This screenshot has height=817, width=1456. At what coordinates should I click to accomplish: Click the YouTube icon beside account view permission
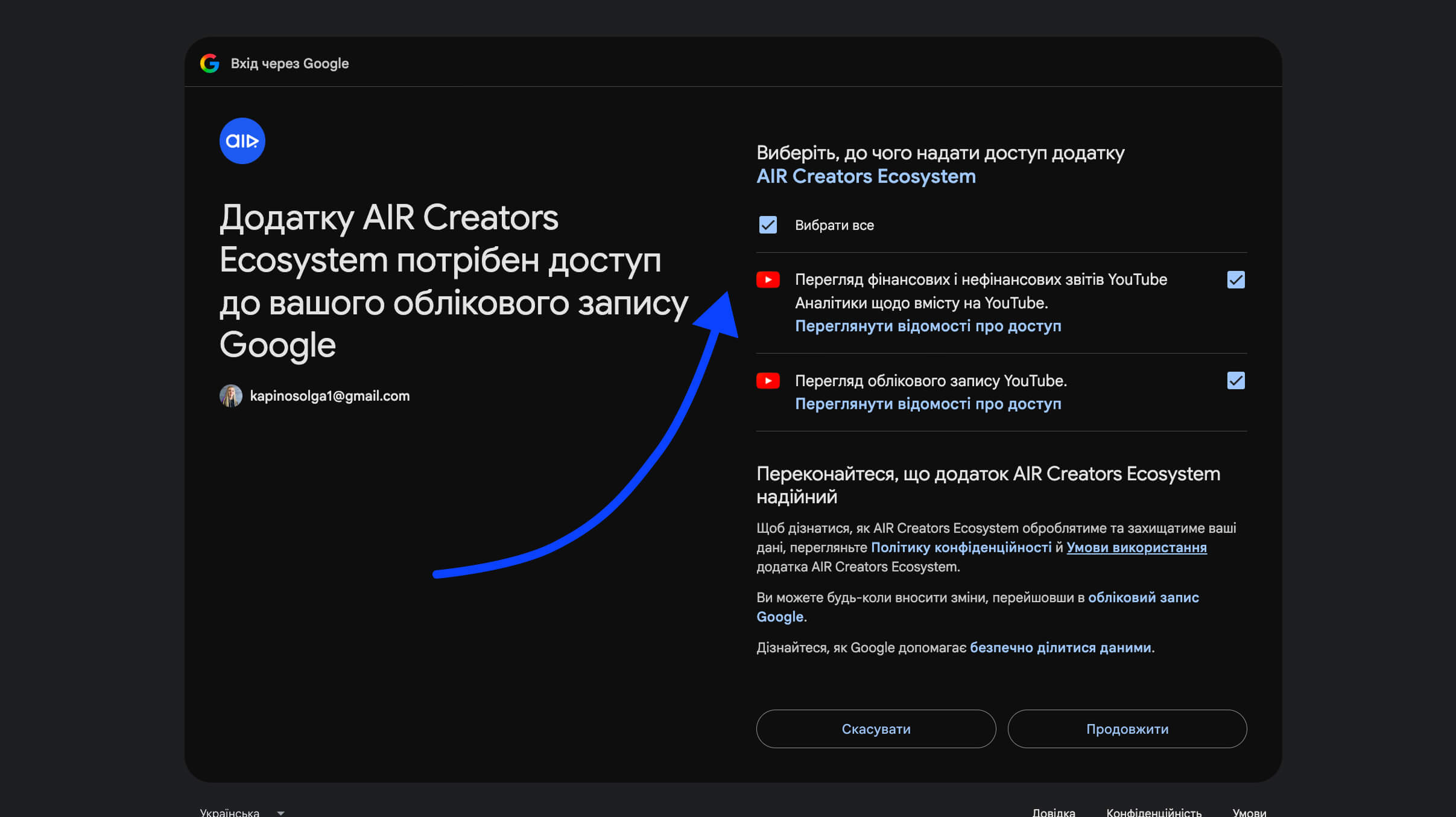[x=768, y=381]
